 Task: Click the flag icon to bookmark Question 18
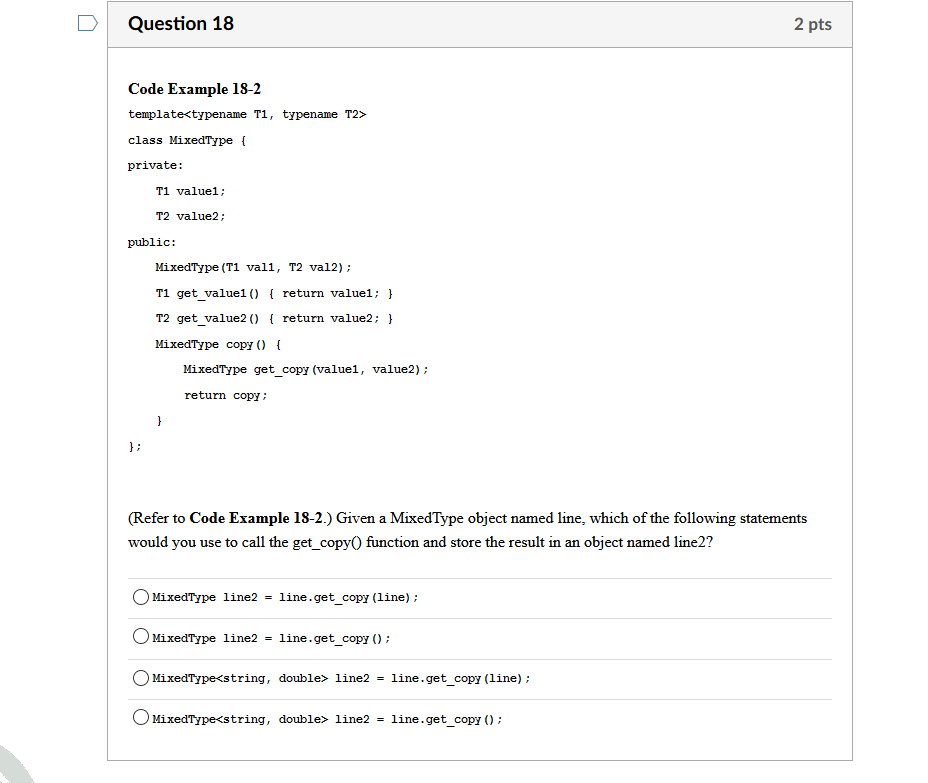tap(87, 22)
